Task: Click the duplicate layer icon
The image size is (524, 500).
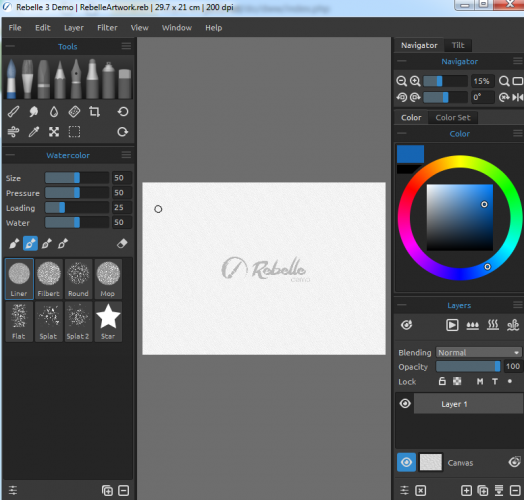Action: (483, 491)
